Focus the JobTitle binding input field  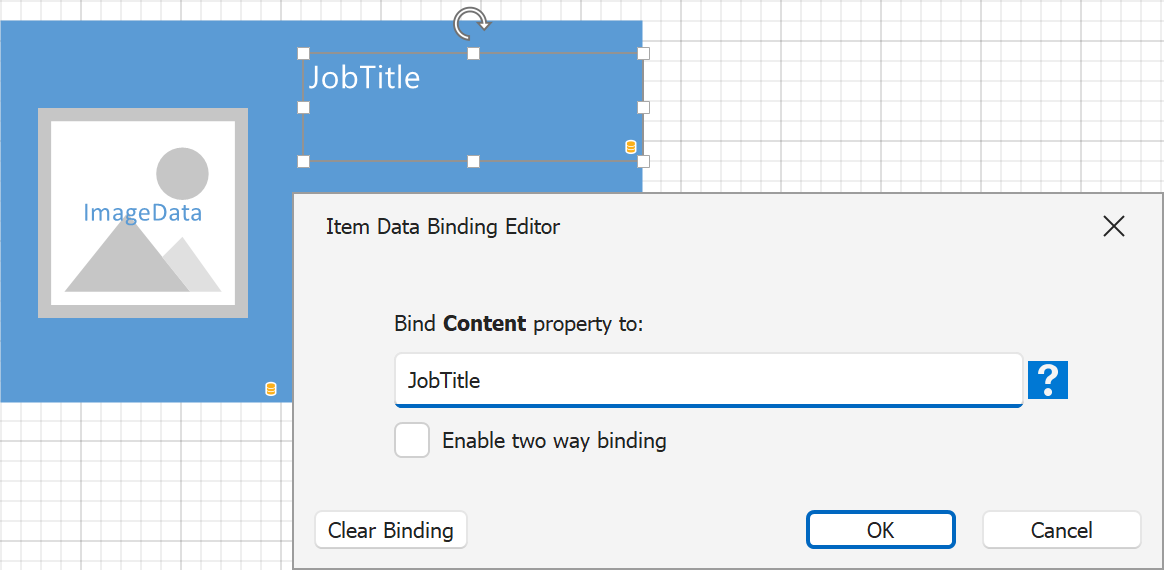(708, 380)
